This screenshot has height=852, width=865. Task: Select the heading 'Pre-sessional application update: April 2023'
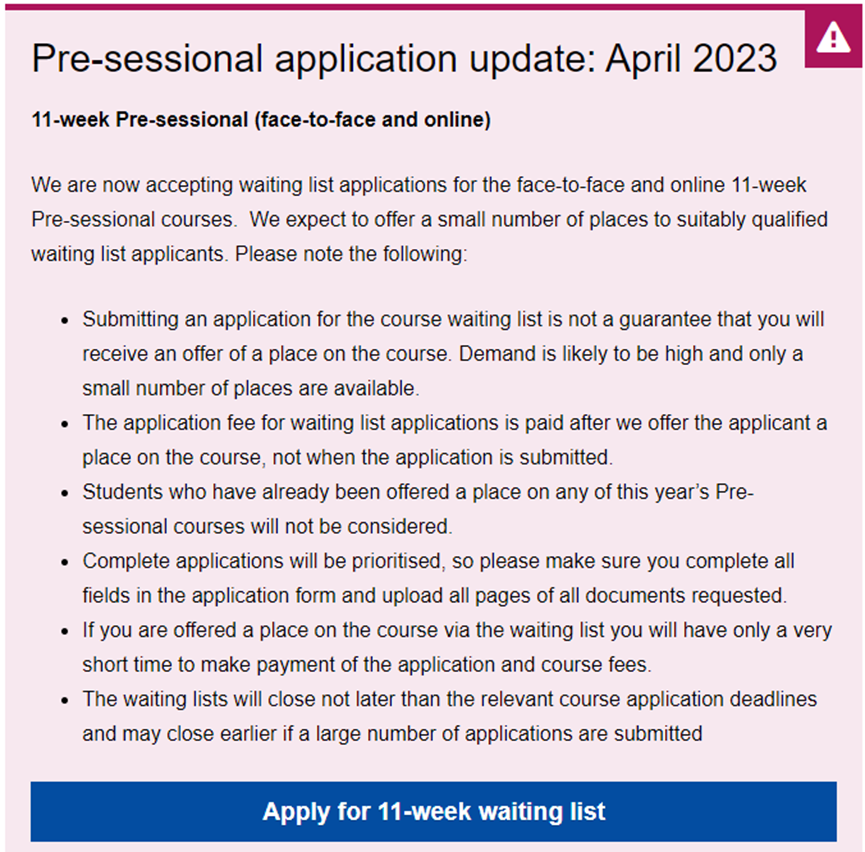coord(404,59)
